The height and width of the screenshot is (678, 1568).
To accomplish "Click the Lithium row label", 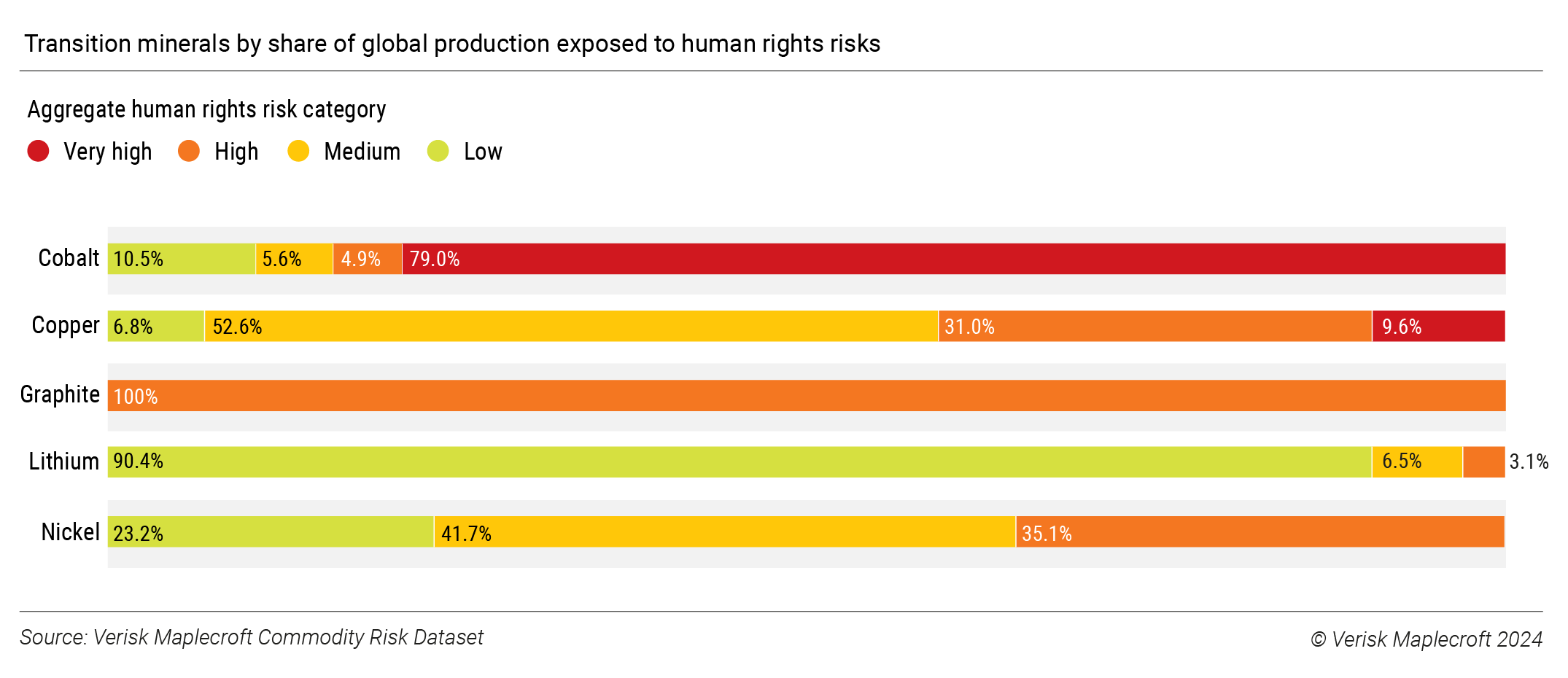I will pyautogui.click(x=64, y=461).
